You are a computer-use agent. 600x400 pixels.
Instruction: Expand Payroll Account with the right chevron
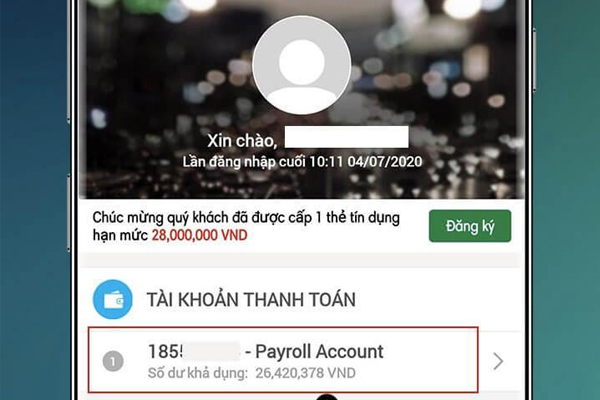(x=498, y=361)
